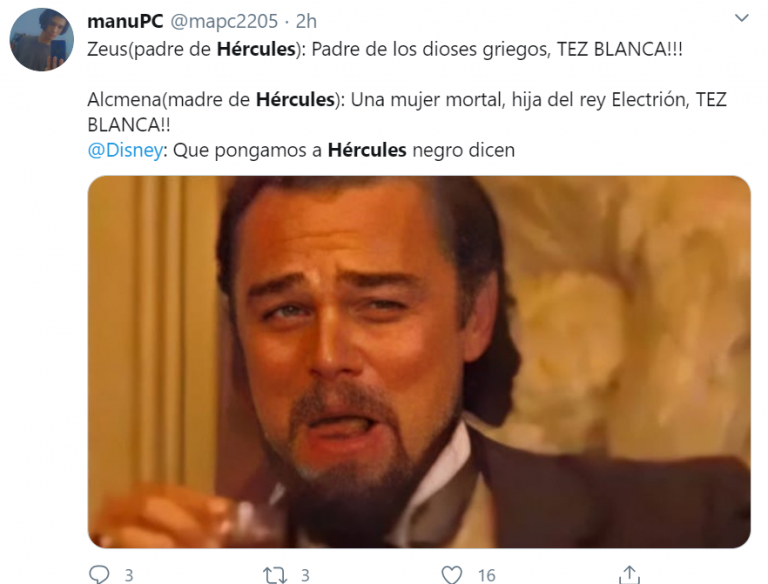The width and height of the screenshot is (768, 584).
Task: Click the Alcmena paragraph text
Action: tap(407, 112)
